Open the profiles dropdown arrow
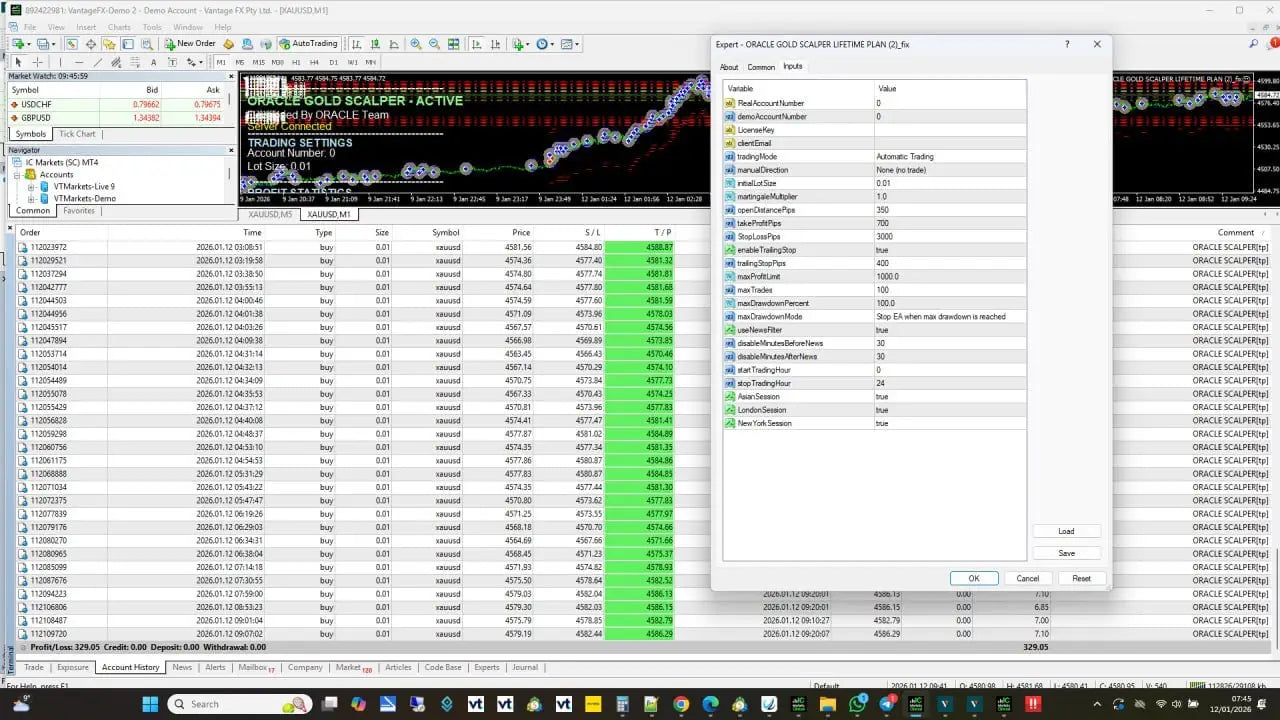The width and height of the screenshot is (1280, 720). tap(54, 44)
